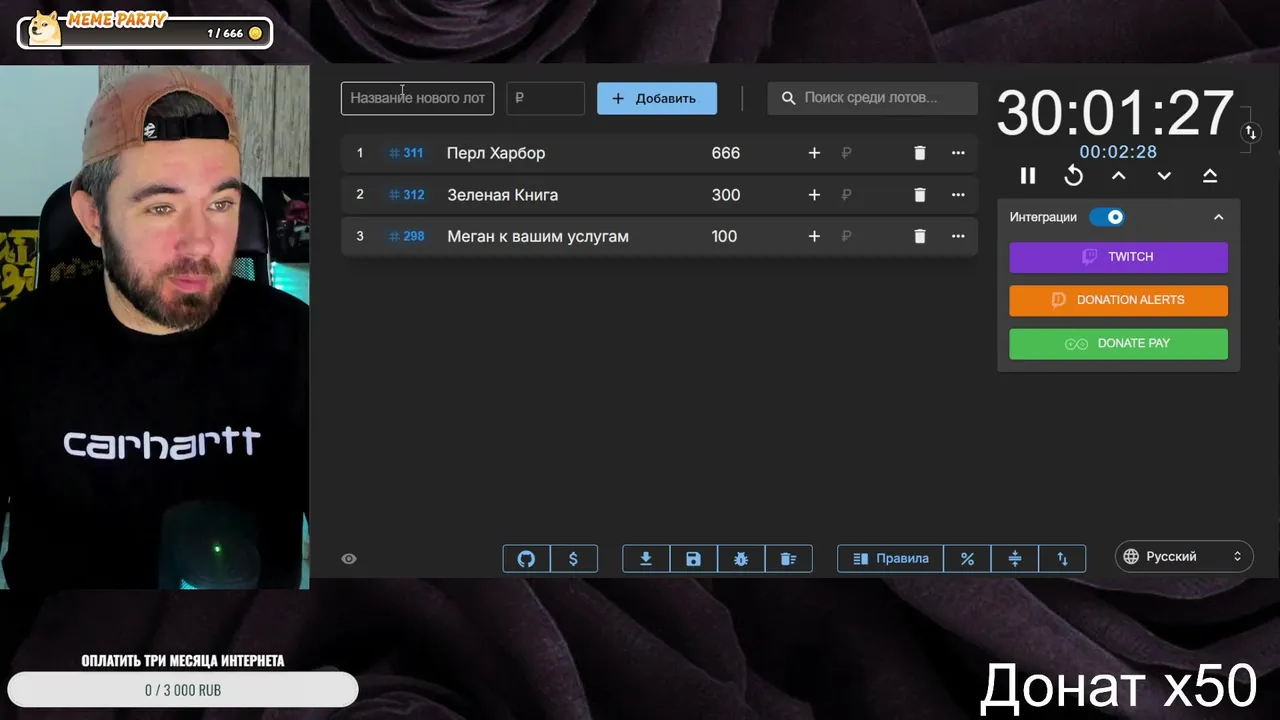
Task: Click the double up arrow timer icon
Action: point(1210,176)
